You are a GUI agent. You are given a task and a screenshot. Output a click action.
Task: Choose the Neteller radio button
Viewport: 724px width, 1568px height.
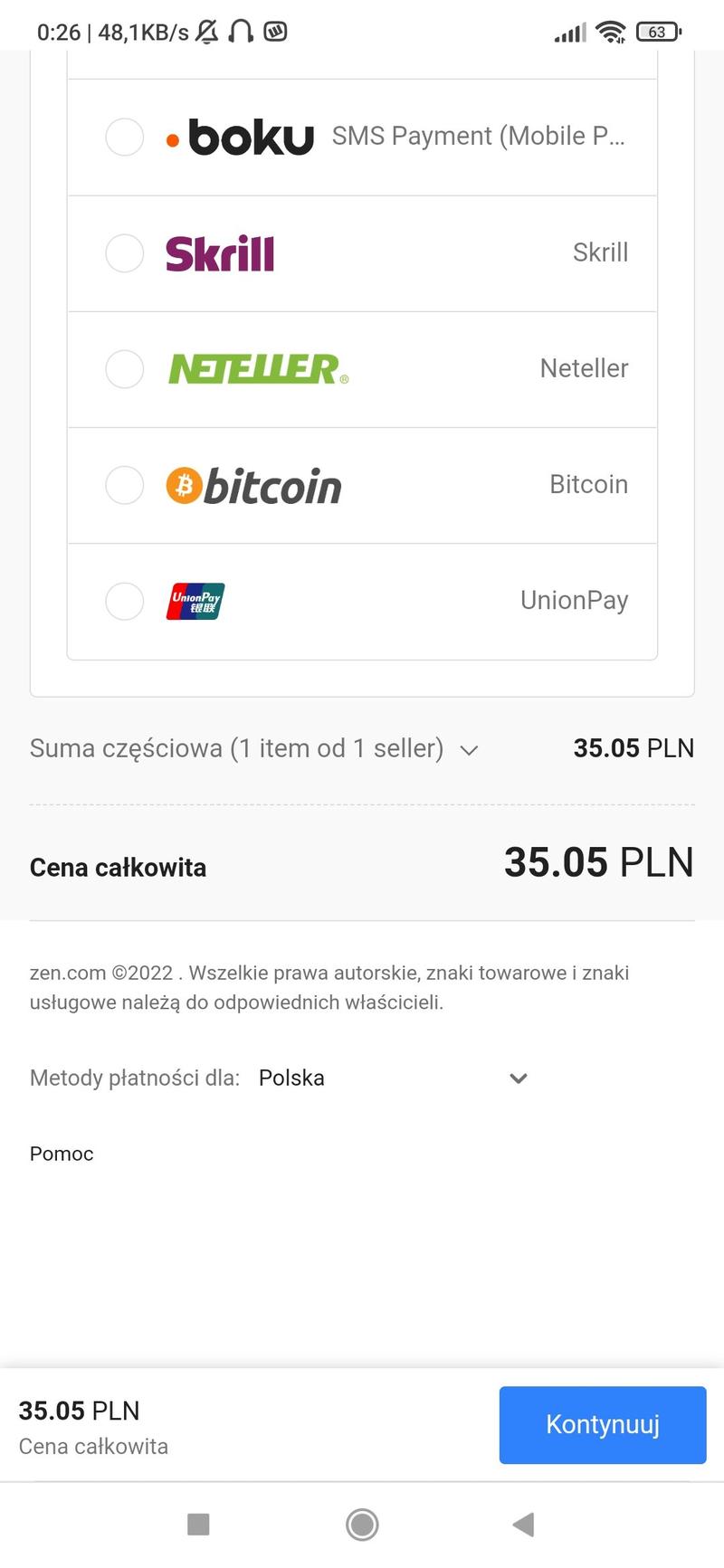point(125,369)
